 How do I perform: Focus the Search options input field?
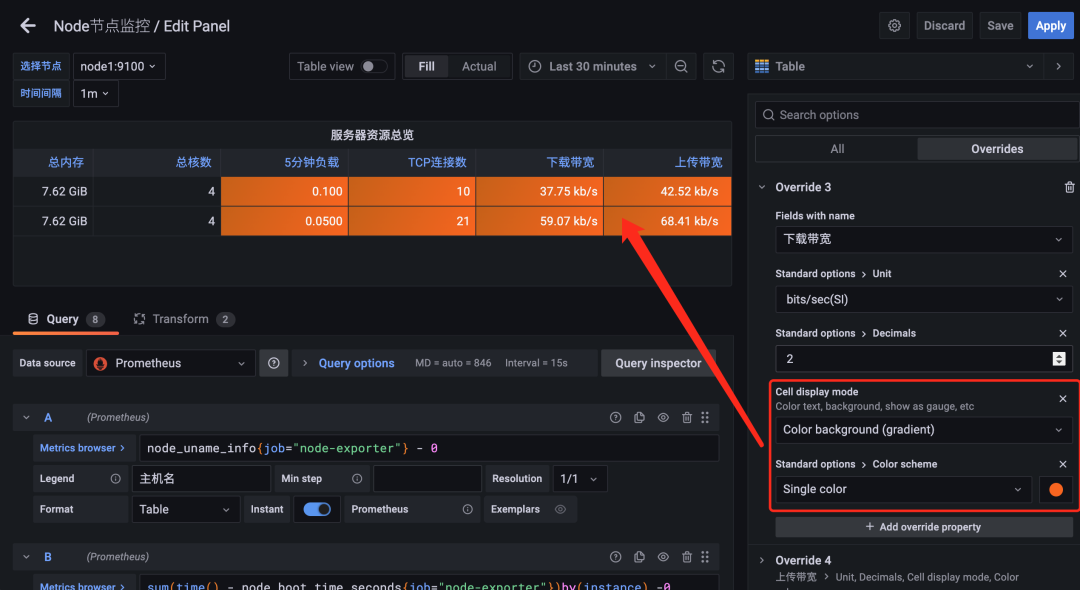pos(917,115)
